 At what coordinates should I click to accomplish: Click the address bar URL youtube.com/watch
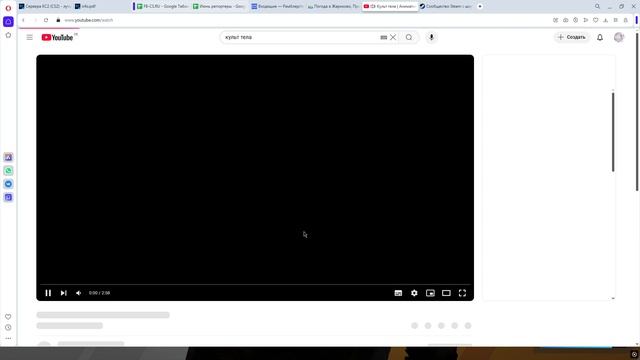tap(89, 20)
